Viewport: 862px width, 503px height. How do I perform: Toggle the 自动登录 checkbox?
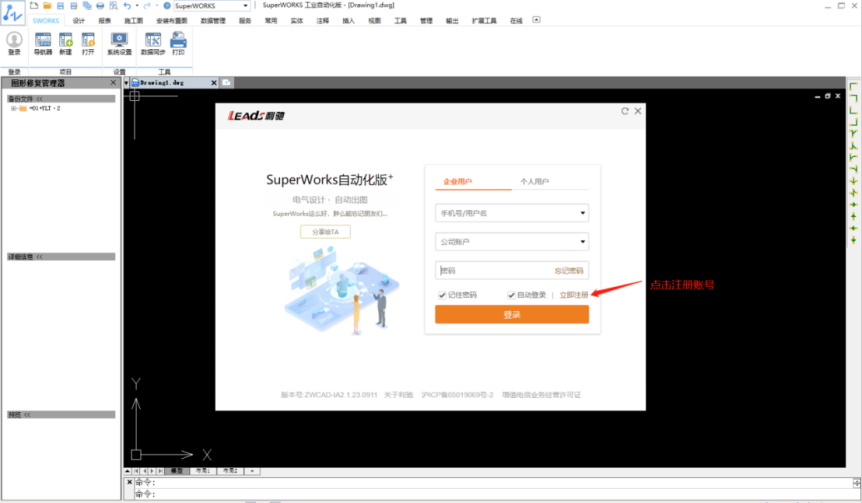tap(511, 295)
